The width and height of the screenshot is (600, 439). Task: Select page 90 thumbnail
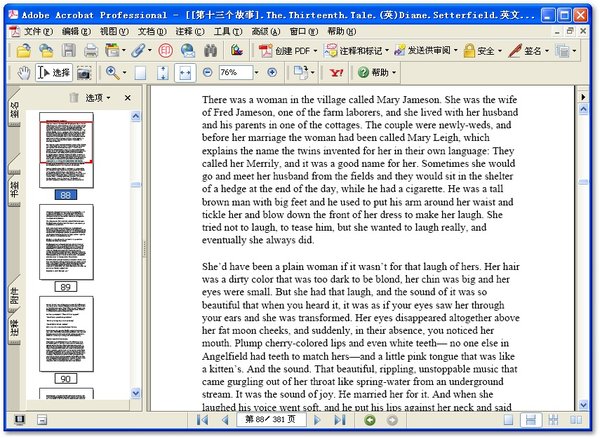coord(66,333)
